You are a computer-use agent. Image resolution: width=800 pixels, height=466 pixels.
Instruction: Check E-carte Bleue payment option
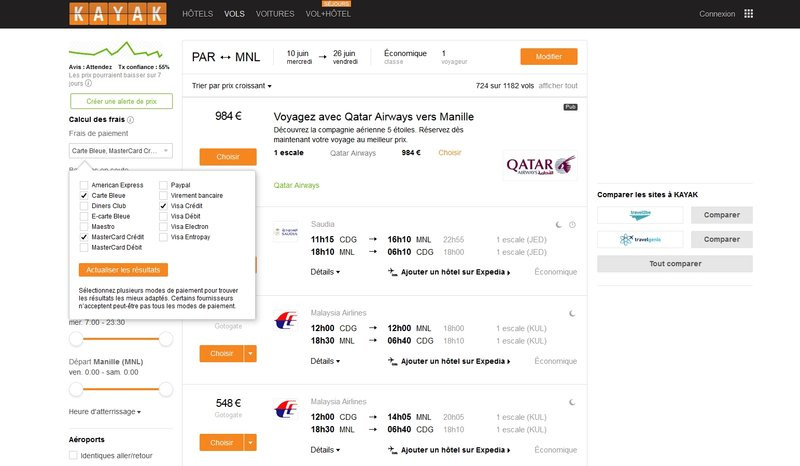click(x=84, y=216)
